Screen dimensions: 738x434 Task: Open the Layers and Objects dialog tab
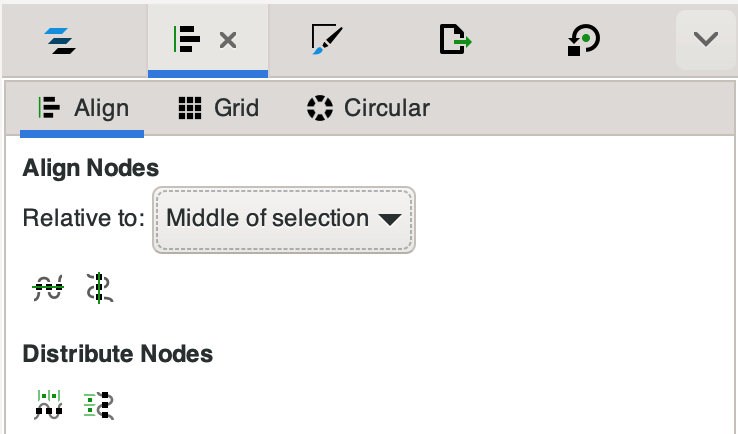click(x=60, y=40)
